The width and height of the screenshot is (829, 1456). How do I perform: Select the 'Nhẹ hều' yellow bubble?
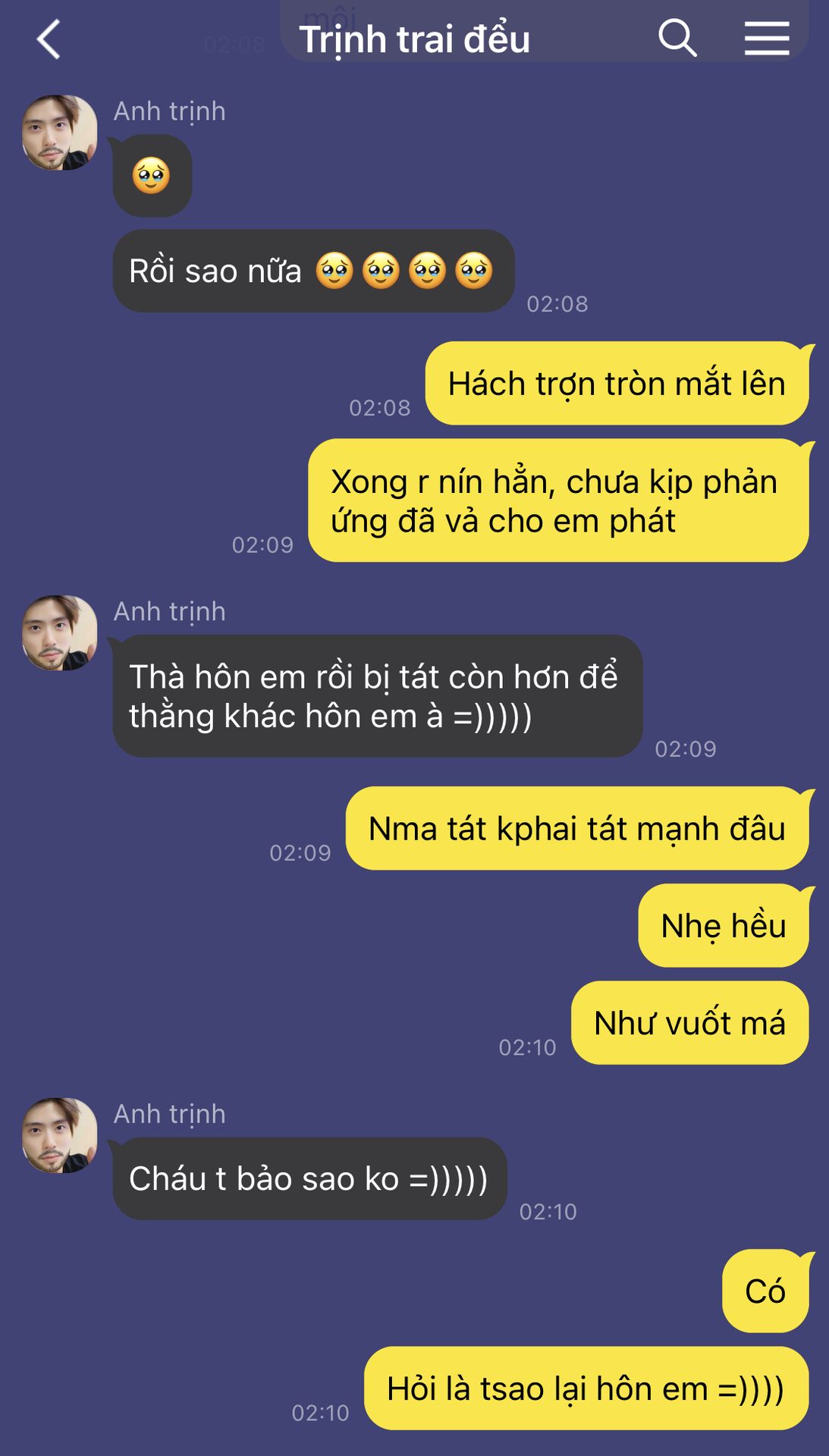click(x=724, y=925)
